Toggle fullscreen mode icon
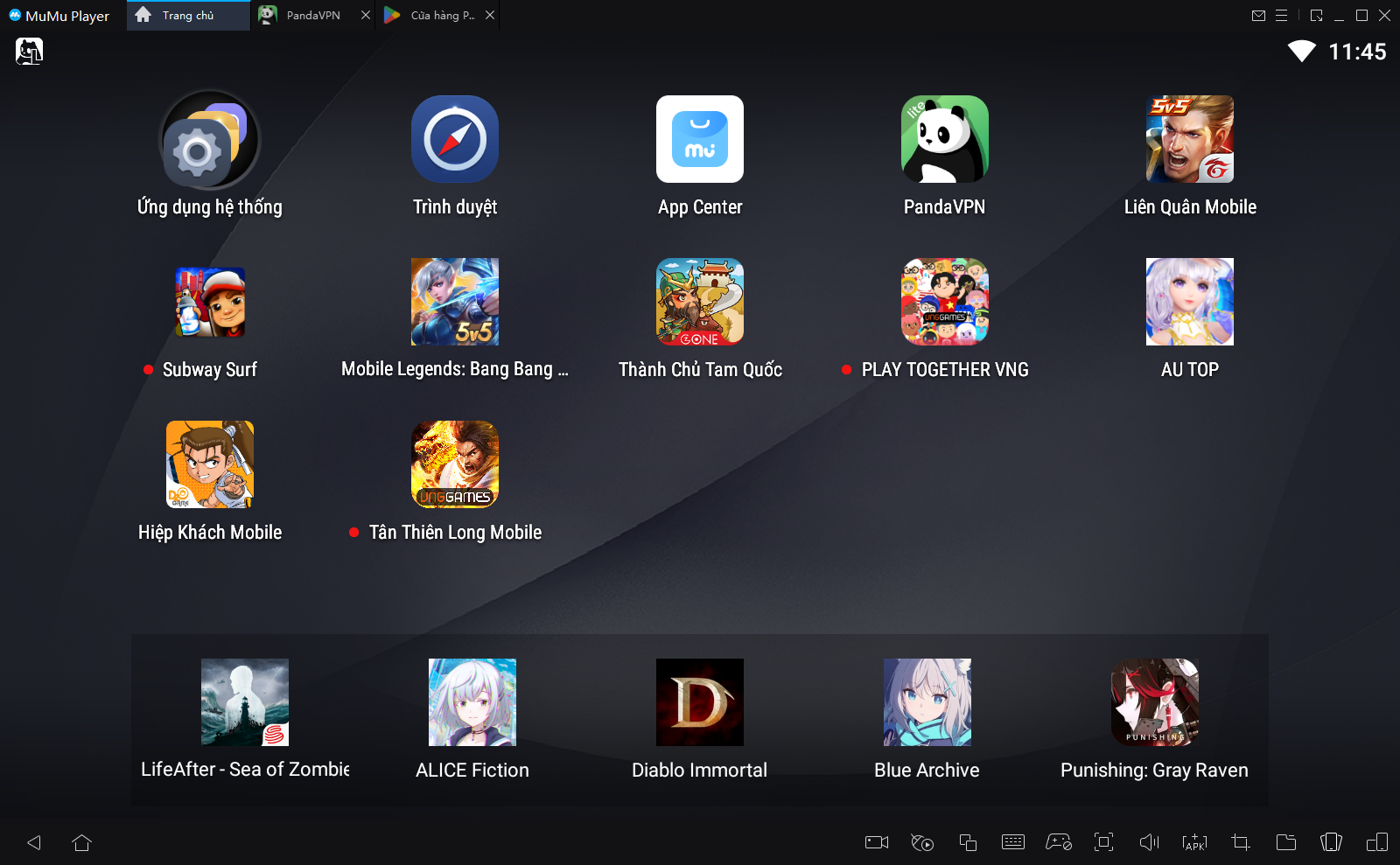This screenshot has height=865, width=1400. (x=1103, y=842)
